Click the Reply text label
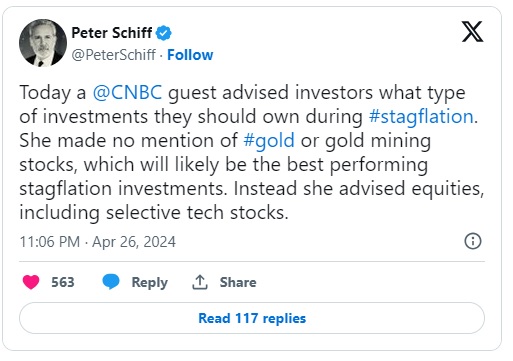 click(x=150, y=282)
